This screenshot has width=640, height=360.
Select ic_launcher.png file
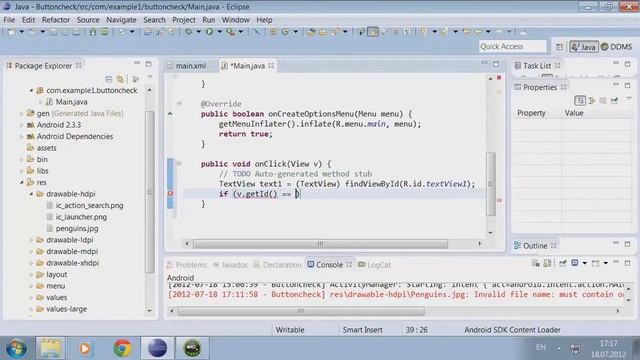[x=81, y=217]
